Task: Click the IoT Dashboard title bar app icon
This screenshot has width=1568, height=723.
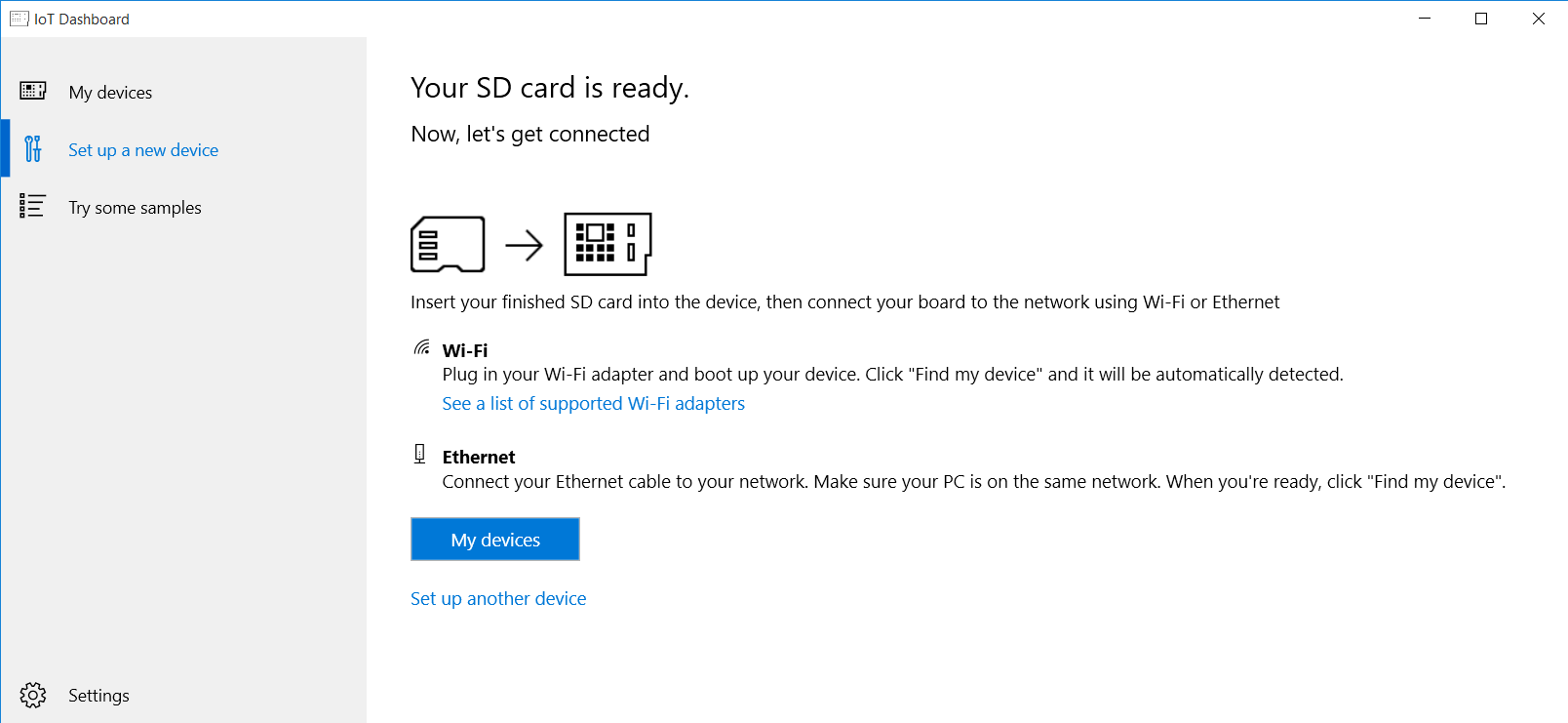Action: [x=19, y=19]
